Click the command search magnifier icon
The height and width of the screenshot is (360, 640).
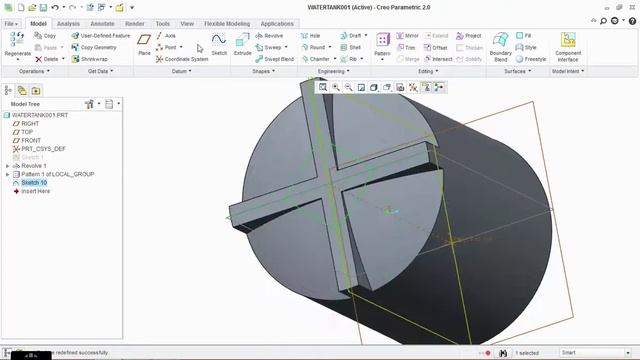tap(603, 21)
